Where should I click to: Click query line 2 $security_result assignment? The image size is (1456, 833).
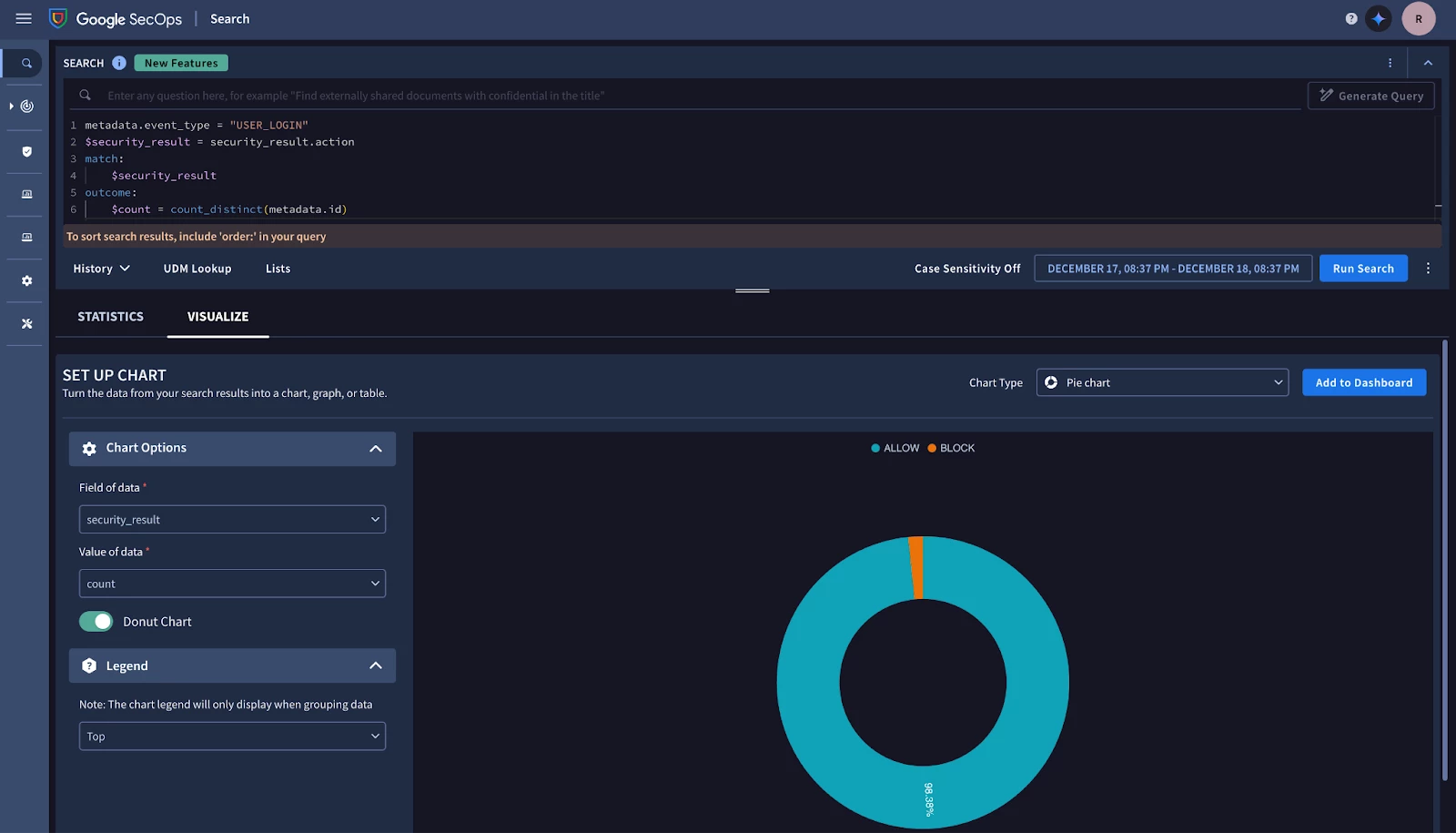[219, 142]
